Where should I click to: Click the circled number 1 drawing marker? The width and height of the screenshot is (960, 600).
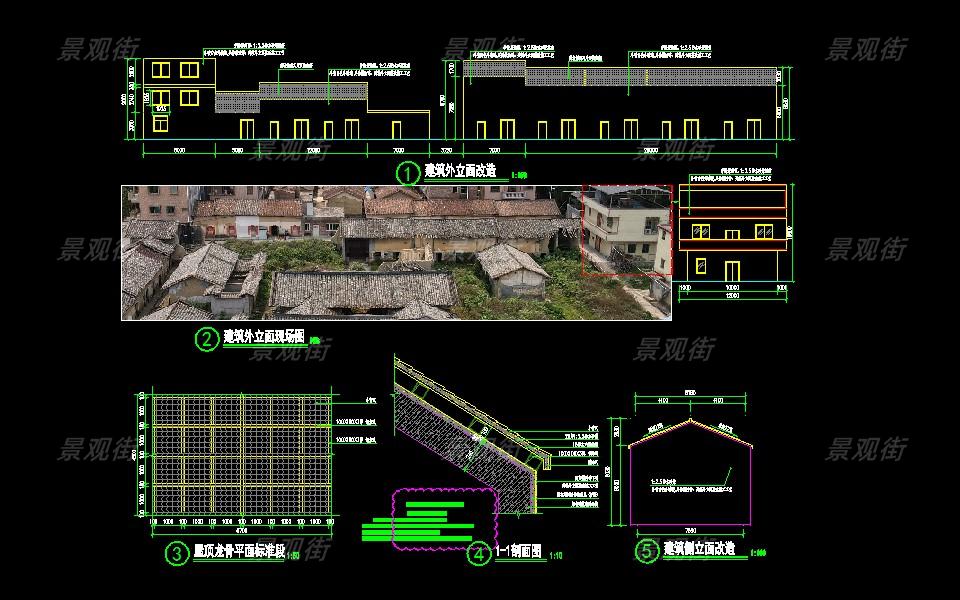point(408,173)
